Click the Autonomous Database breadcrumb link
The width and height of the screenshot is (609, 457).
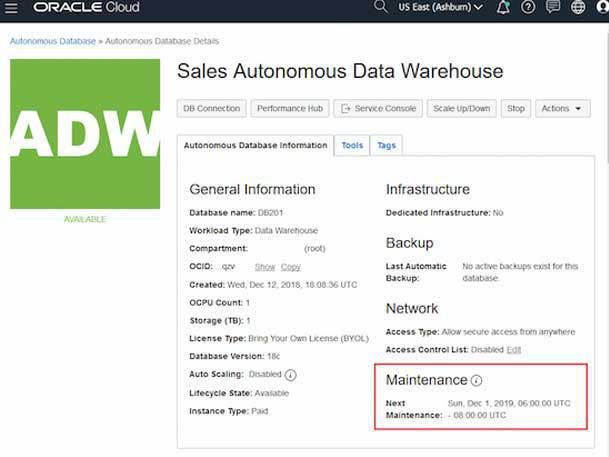point(52,41)
